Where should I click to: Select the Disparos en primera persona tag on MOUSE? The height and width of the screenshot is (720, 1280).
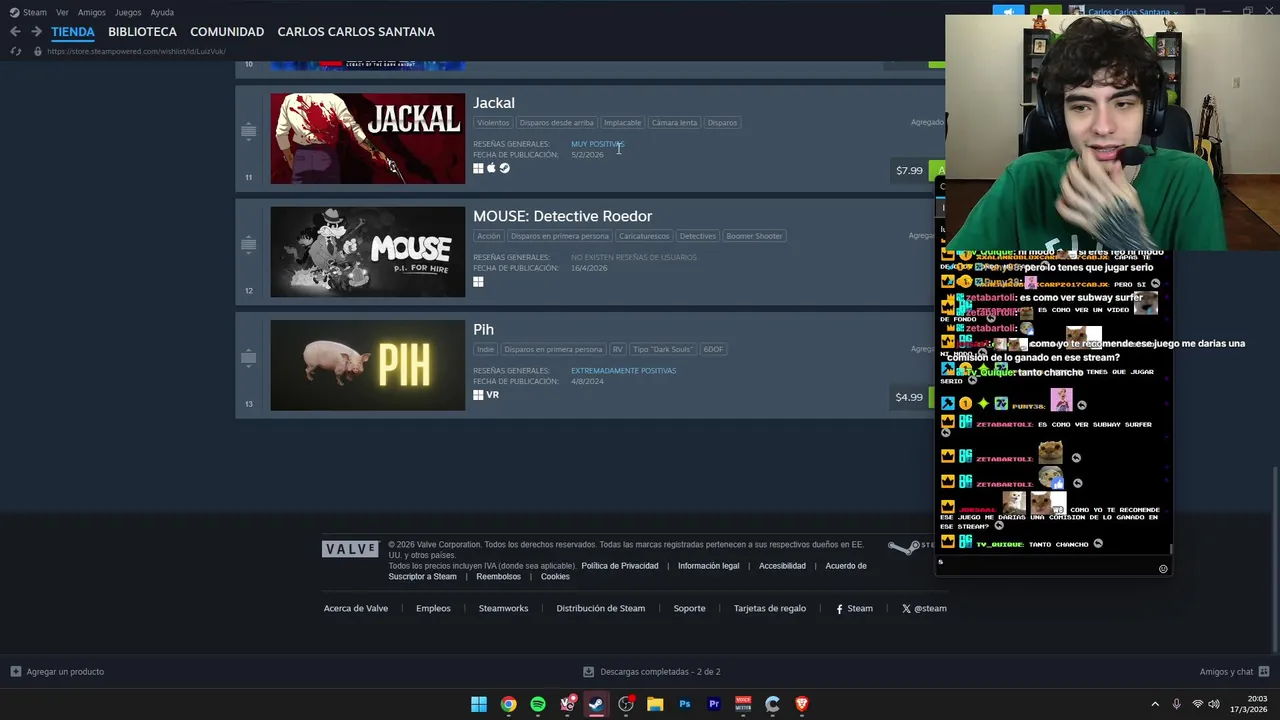point(559,236)
